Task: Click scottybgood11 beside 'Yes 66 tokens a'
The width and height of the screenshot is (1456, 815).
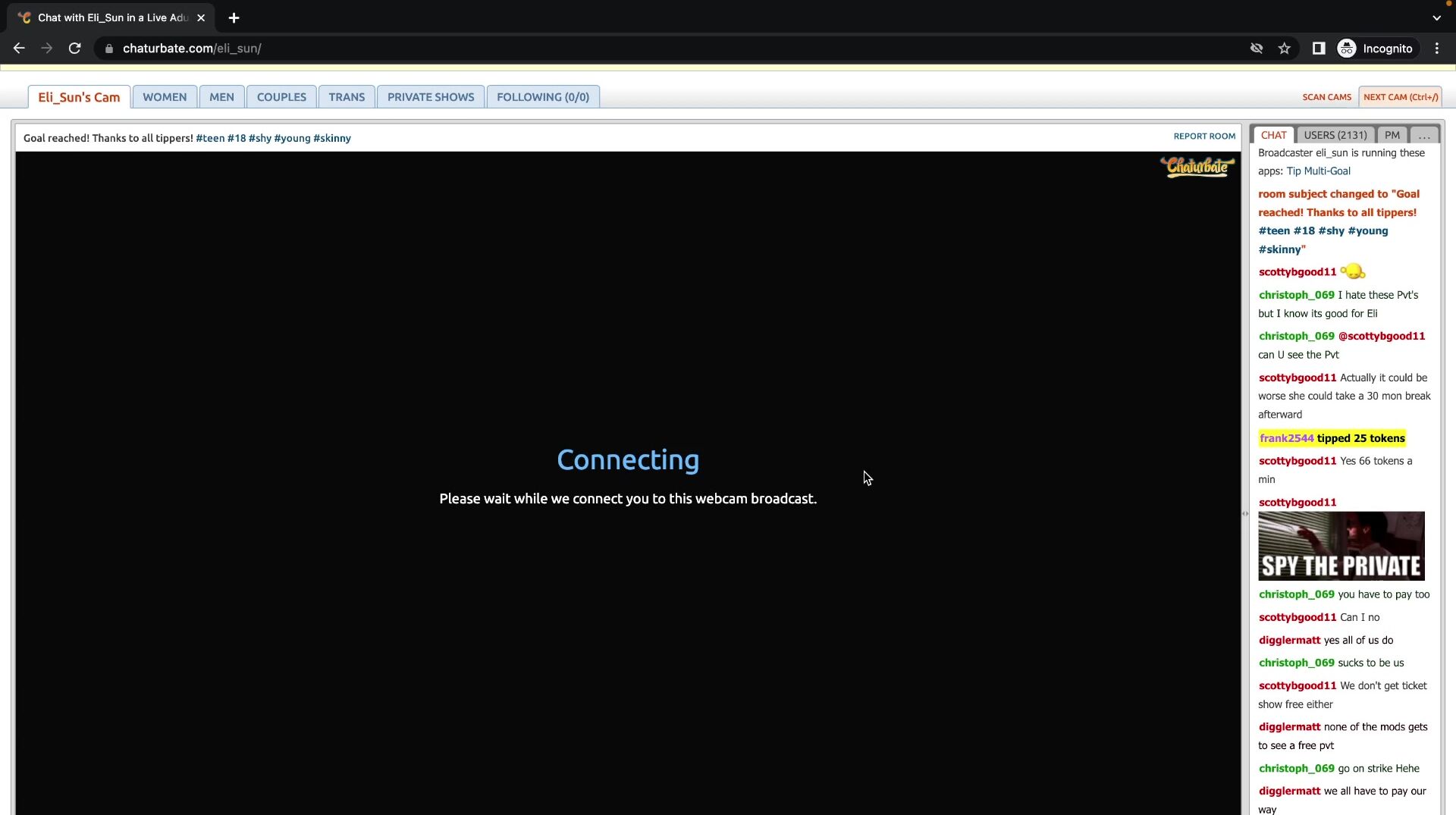Action: click(1298, 461)
